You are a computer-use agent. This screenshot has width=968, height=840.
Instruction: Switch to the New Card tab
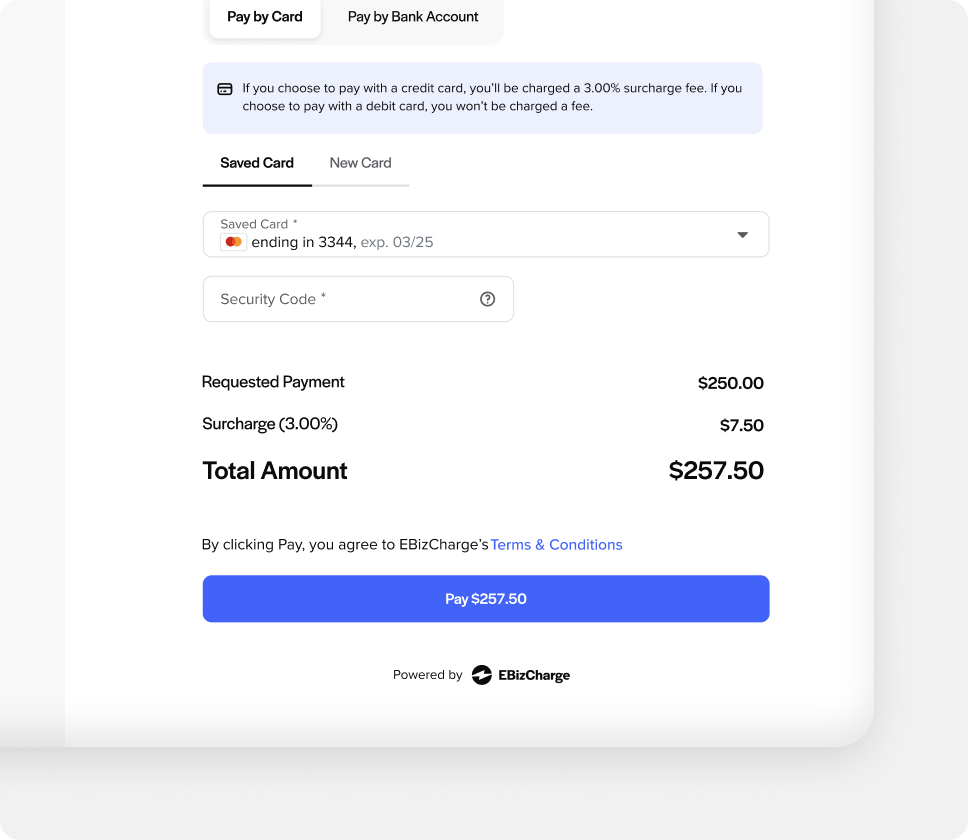[x=360, y=163]
